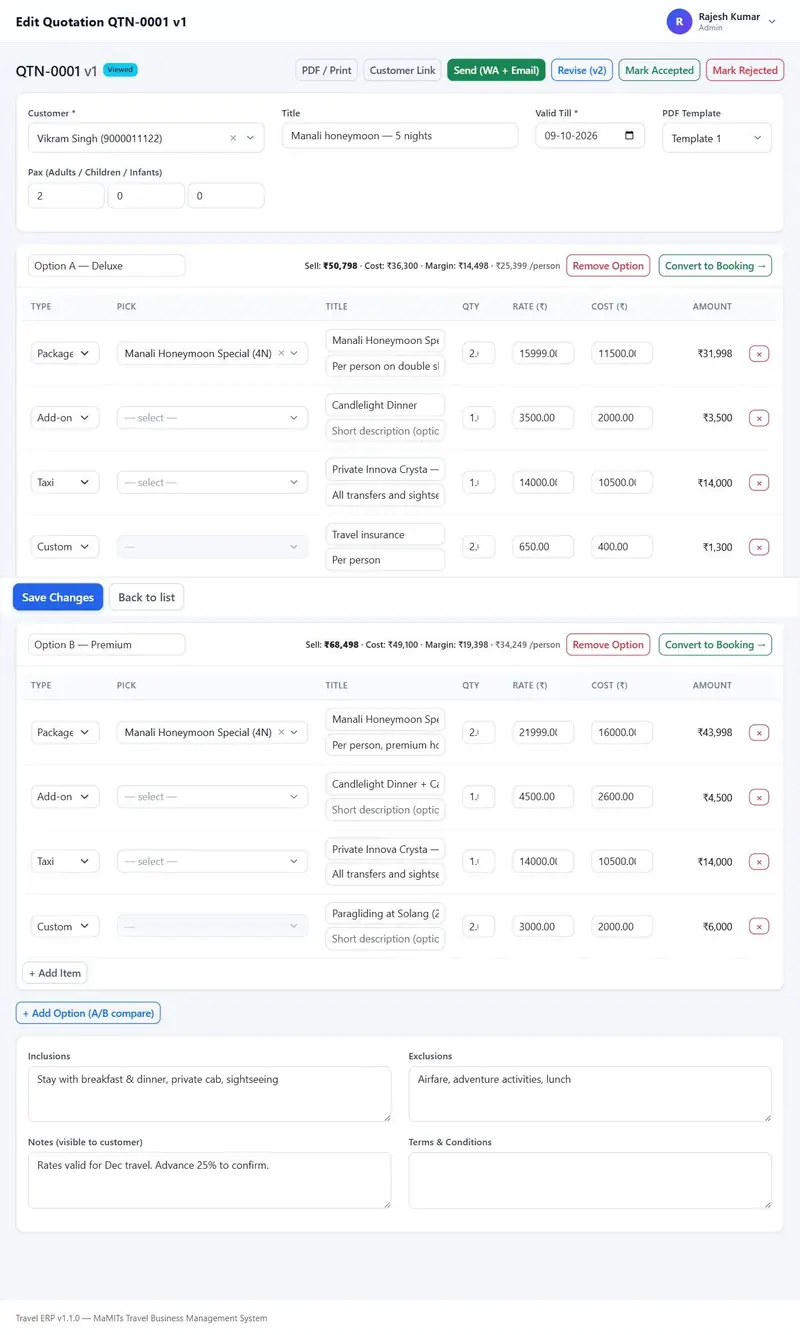Click Revise (v2) button
800x1335 pixels.
[x=582, y=70]
